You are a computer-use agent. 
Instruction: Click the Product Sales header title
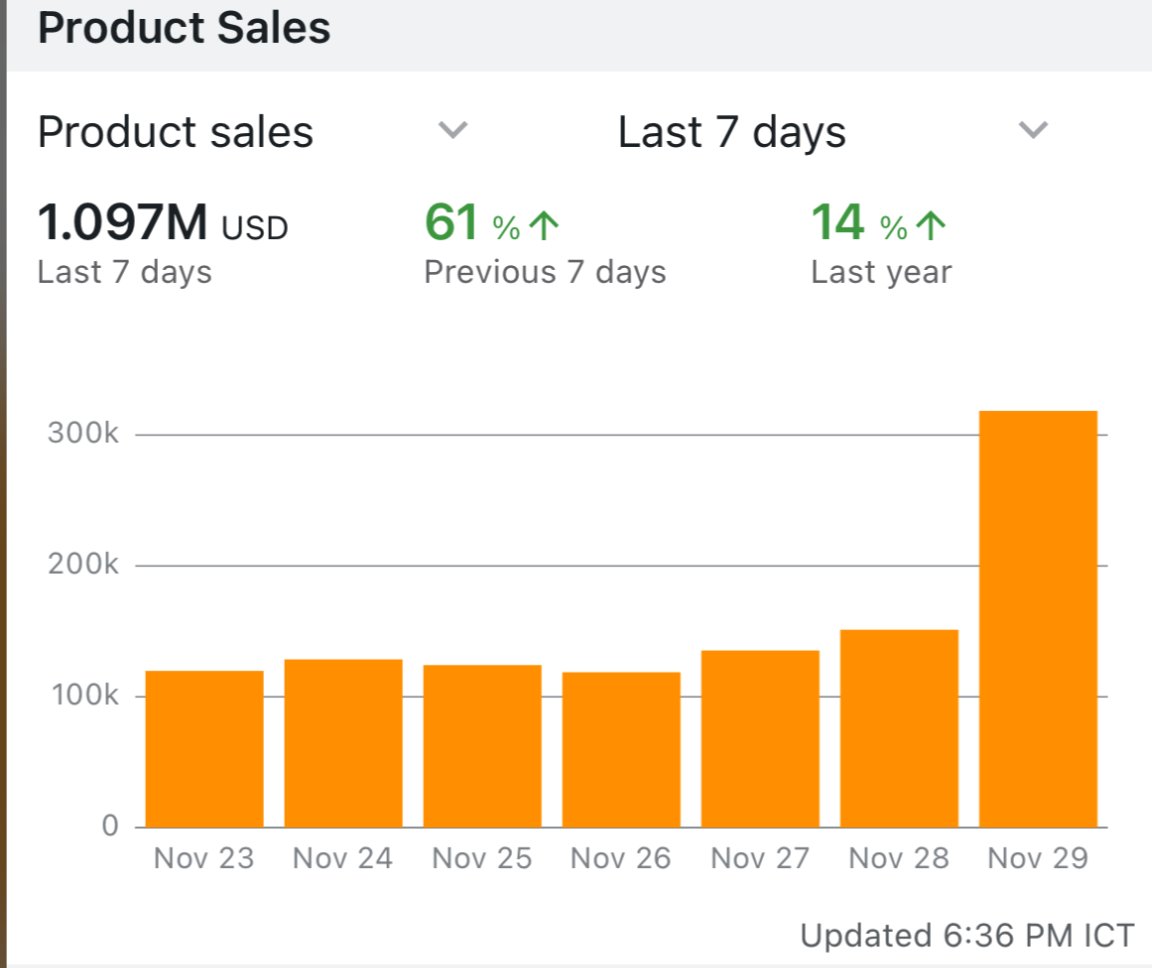click(x=183, y=28)
